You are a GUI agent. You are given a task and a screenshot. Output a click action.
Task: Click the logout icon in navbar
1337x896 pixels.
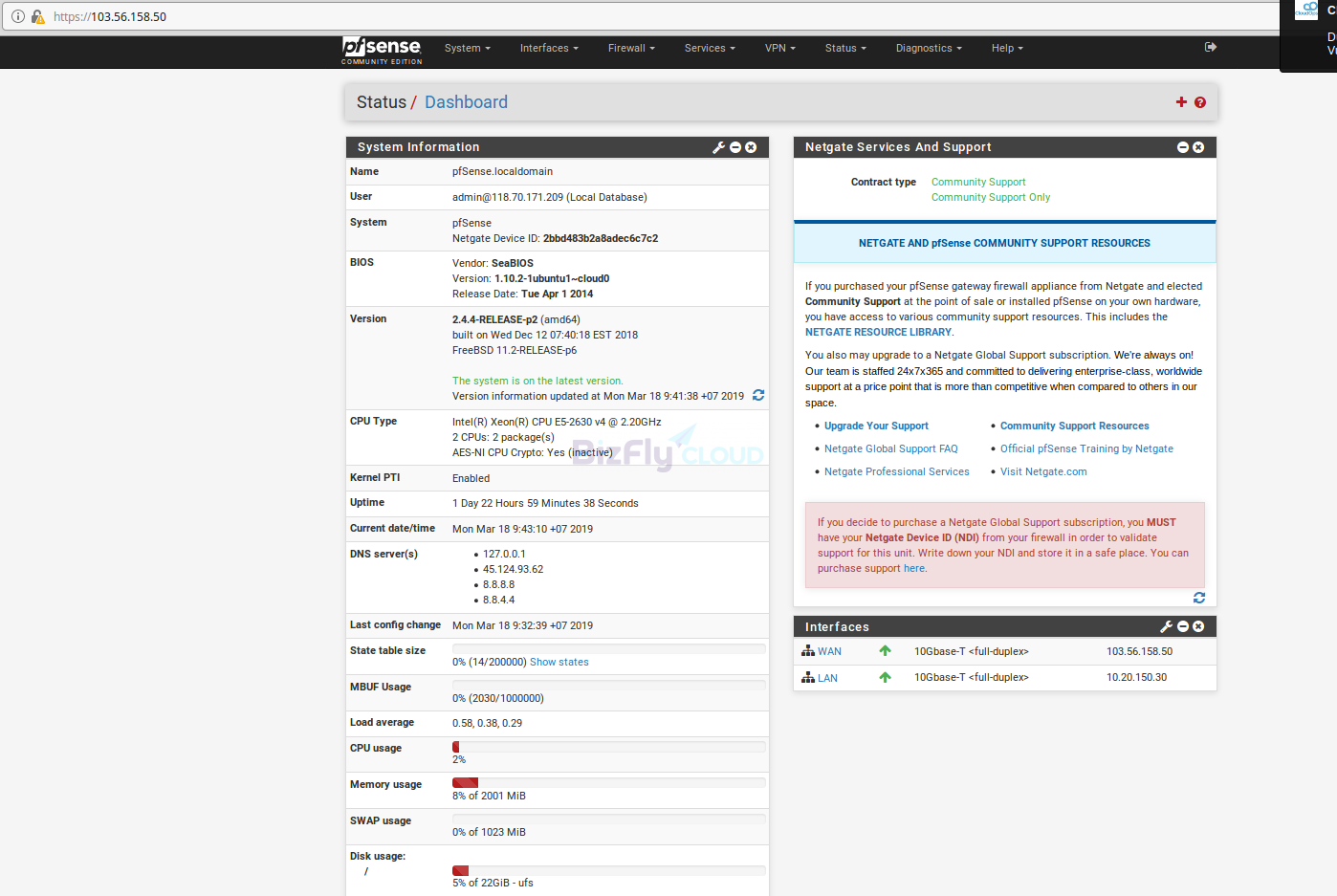[1211, 47]
